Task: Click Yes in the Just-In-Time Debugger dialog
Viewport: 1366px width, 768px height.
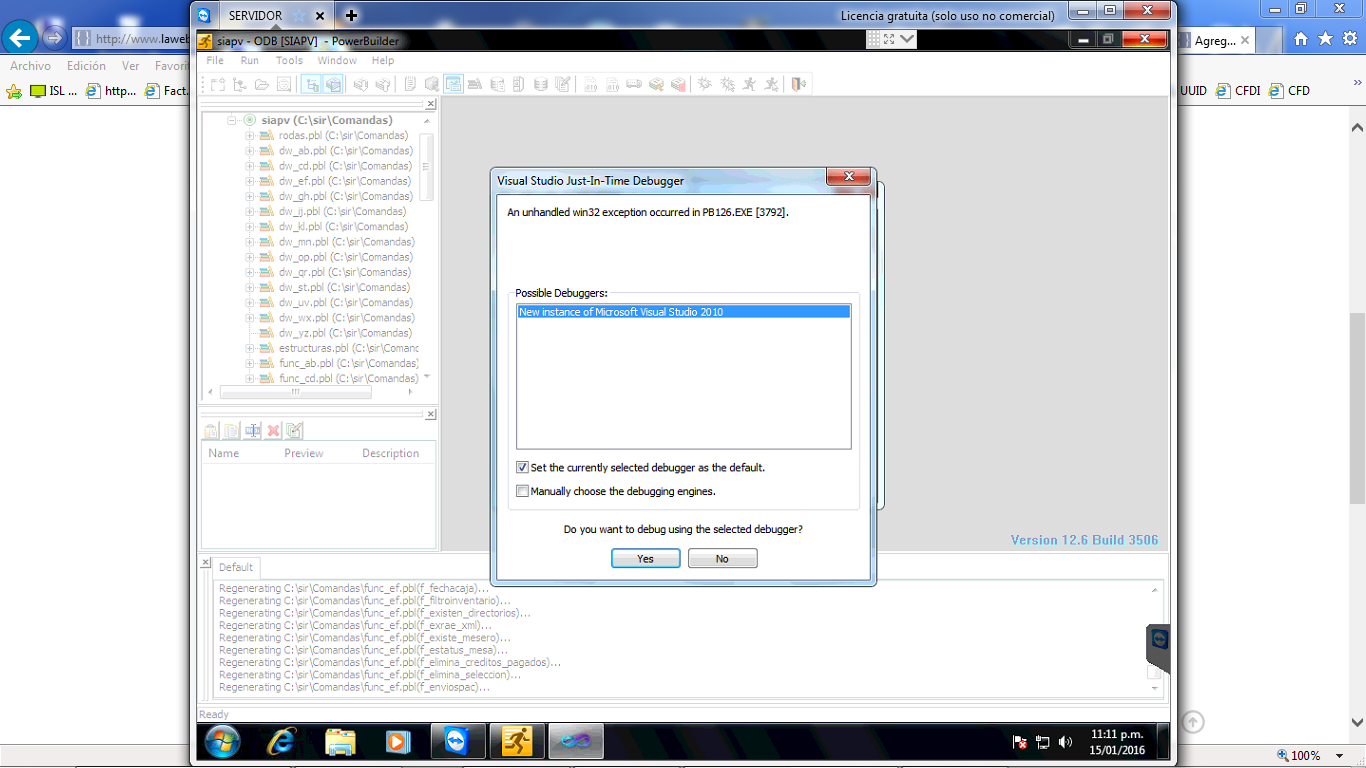Action: [646, 559]
